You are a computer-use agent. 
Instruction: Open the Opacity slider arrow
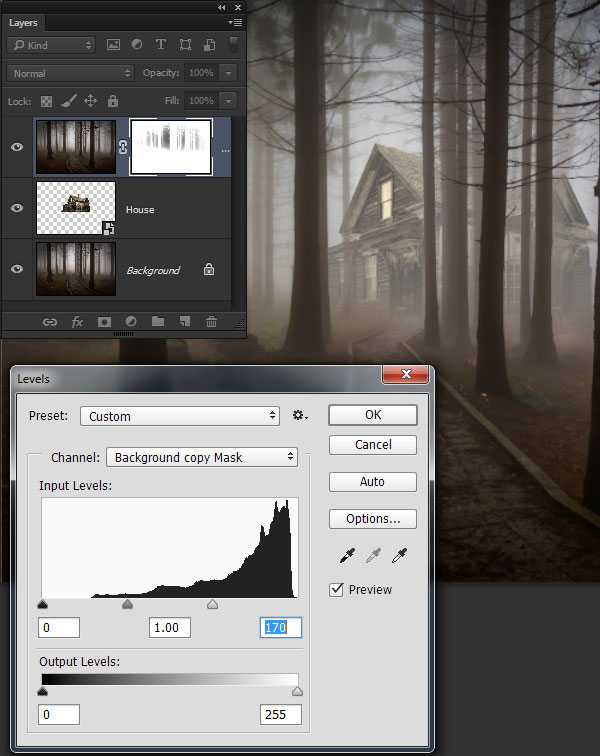229,73
